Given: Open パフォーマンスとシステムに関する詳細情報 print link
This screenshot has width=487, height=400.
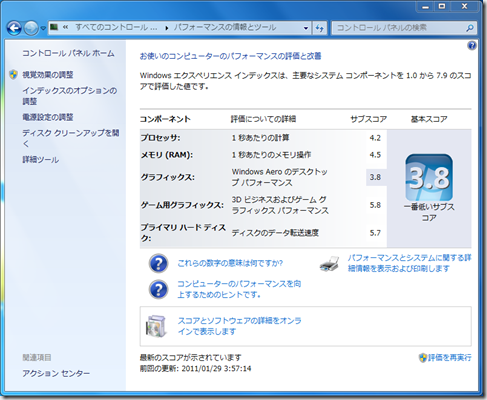Looking at the screenshot, I should pyautogui.click(x=409, y=263).
